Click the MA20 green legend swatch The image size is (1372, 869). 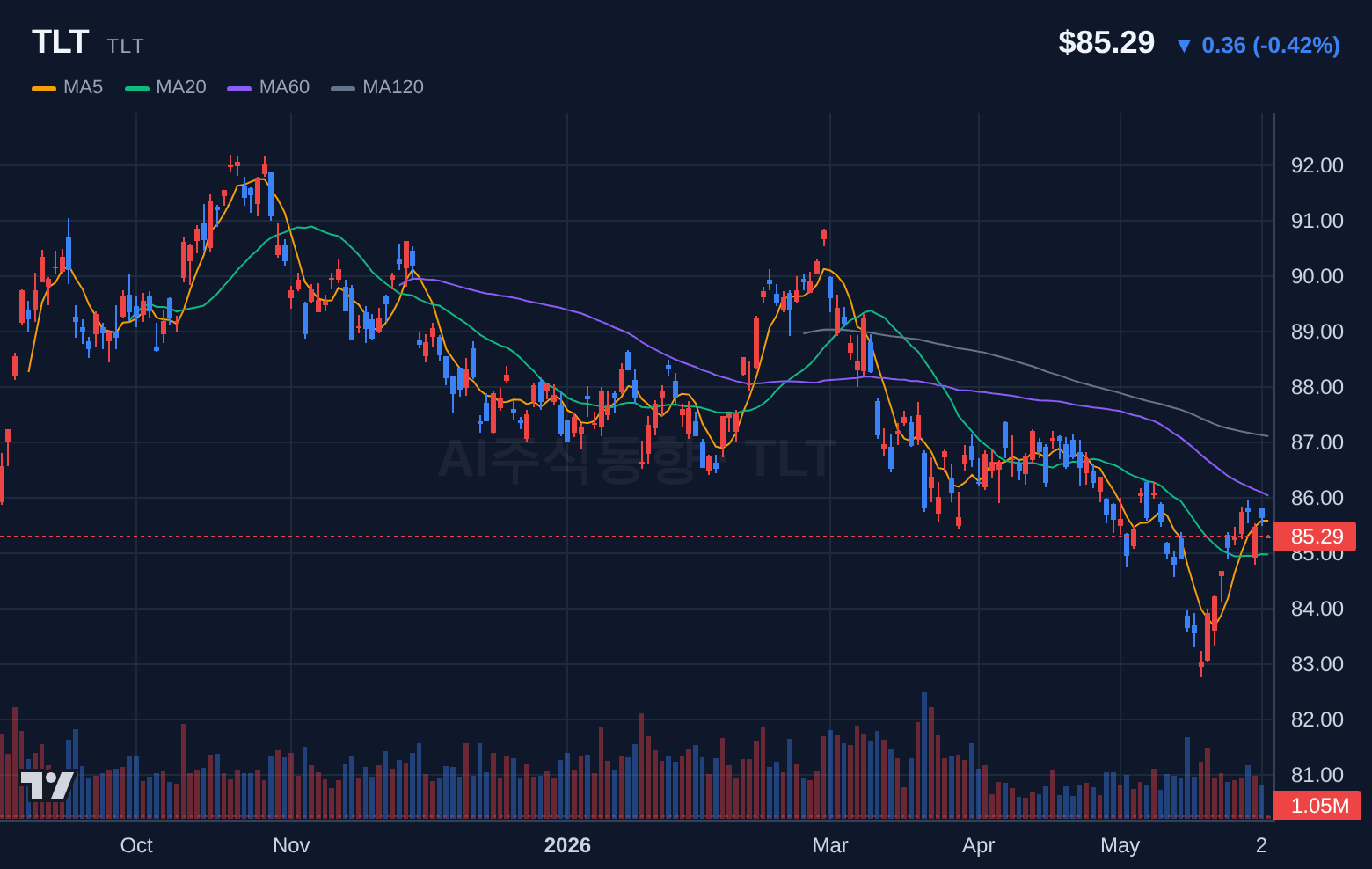pyautogui.click(x=137, y=88)
